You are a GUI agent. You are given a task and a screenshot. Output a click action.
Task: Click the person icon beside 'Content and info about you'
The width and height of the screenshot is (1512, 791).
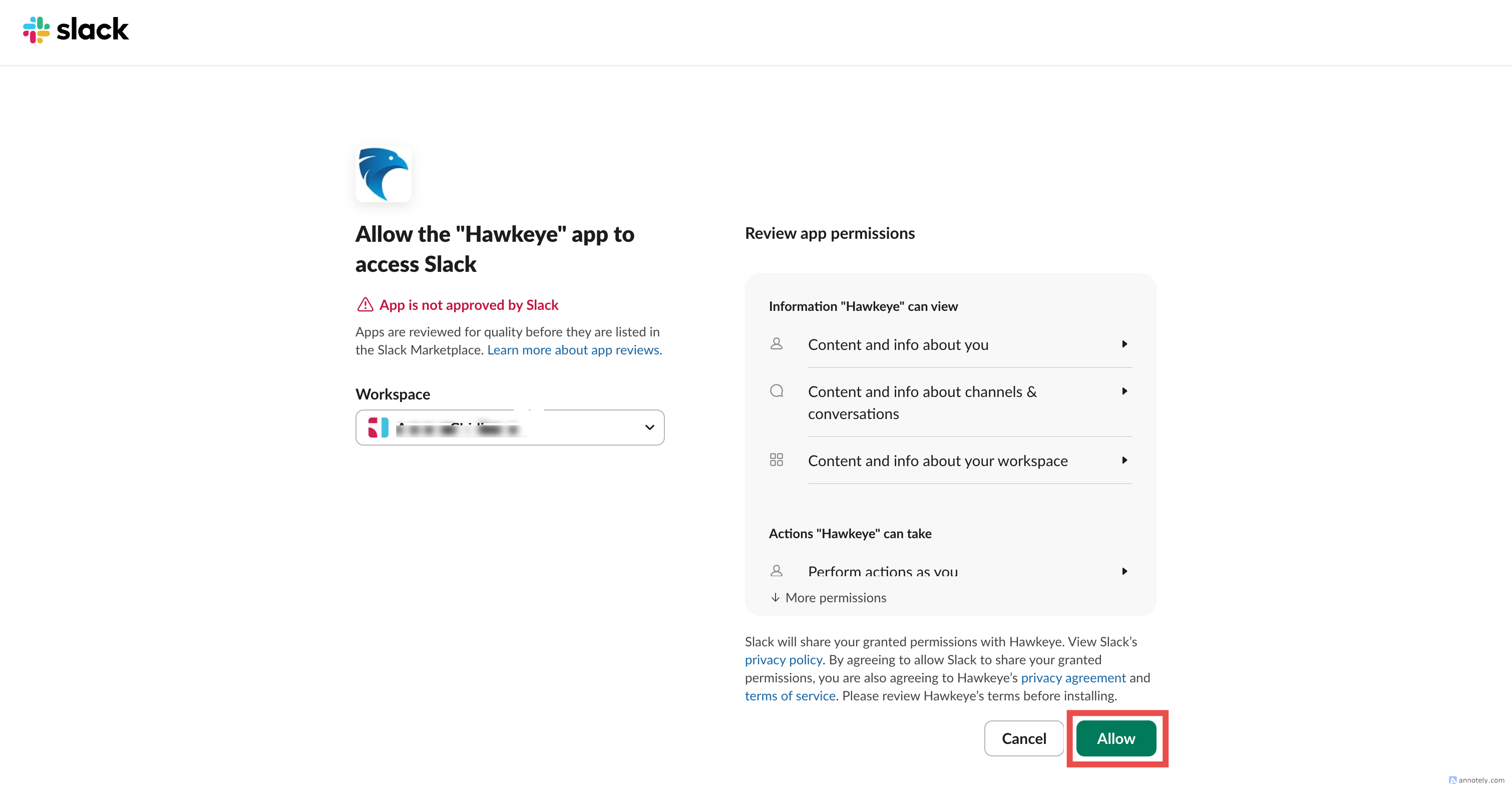click(776, 344)
